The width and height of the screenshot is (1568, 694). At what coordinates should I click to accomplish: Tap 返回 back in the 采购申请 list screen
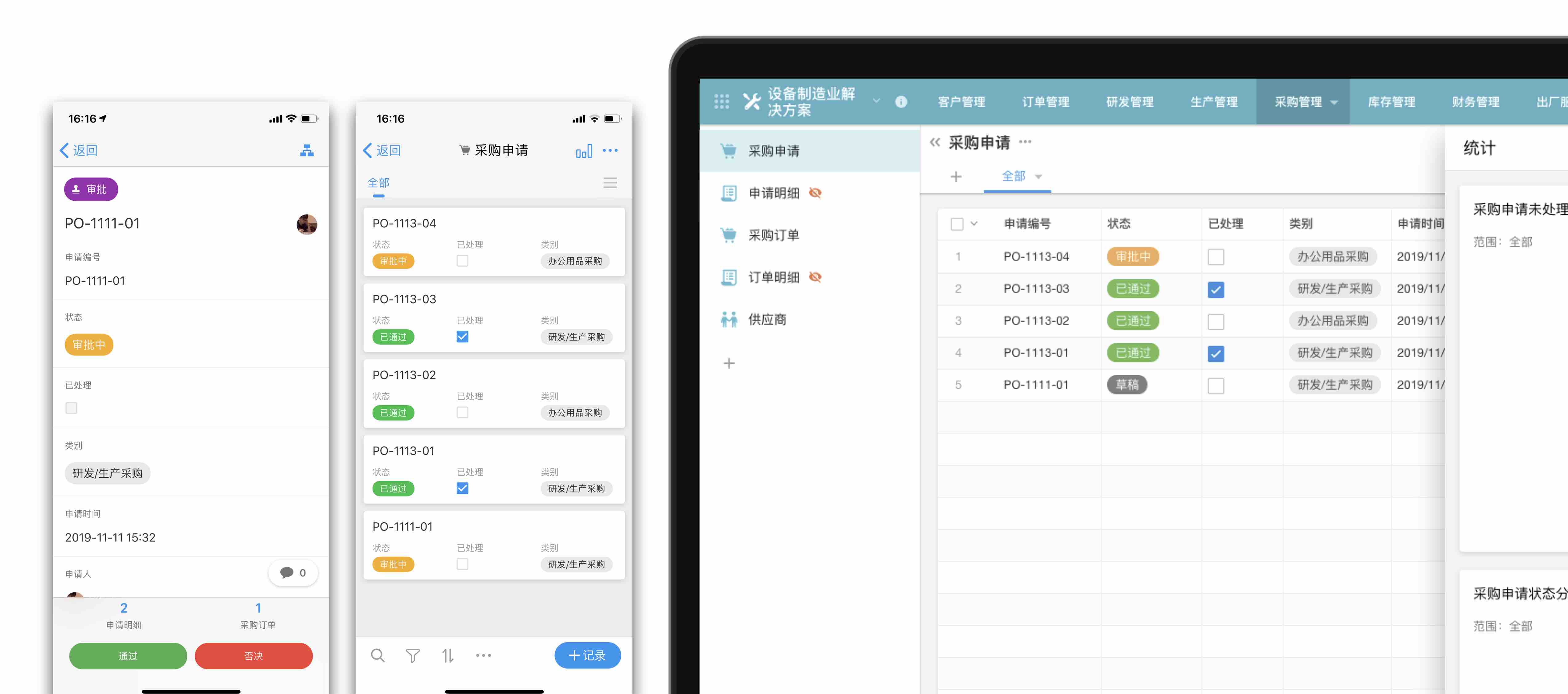click(x=382, y=150)
